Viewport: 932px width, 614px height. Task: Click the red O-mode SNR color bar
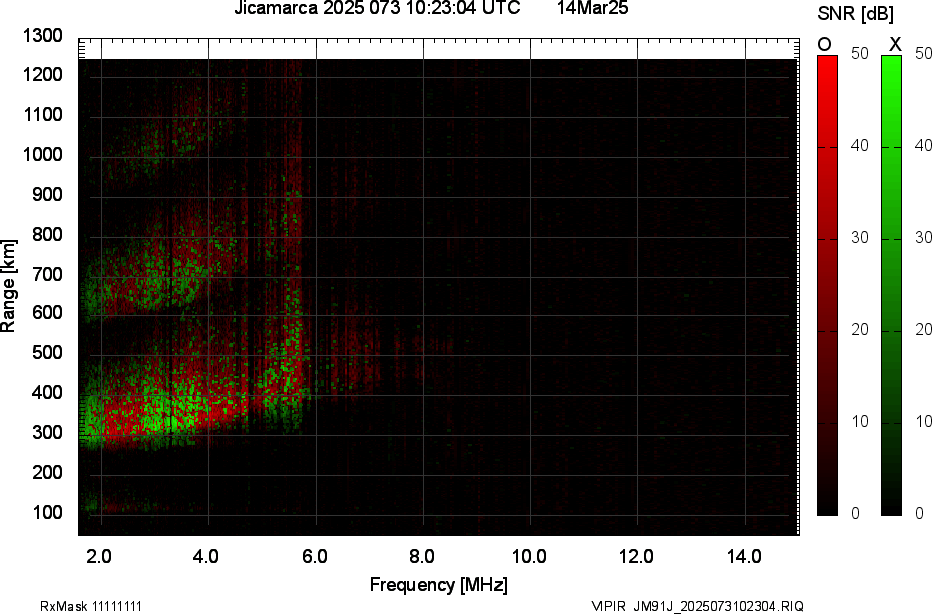point(827,285)
